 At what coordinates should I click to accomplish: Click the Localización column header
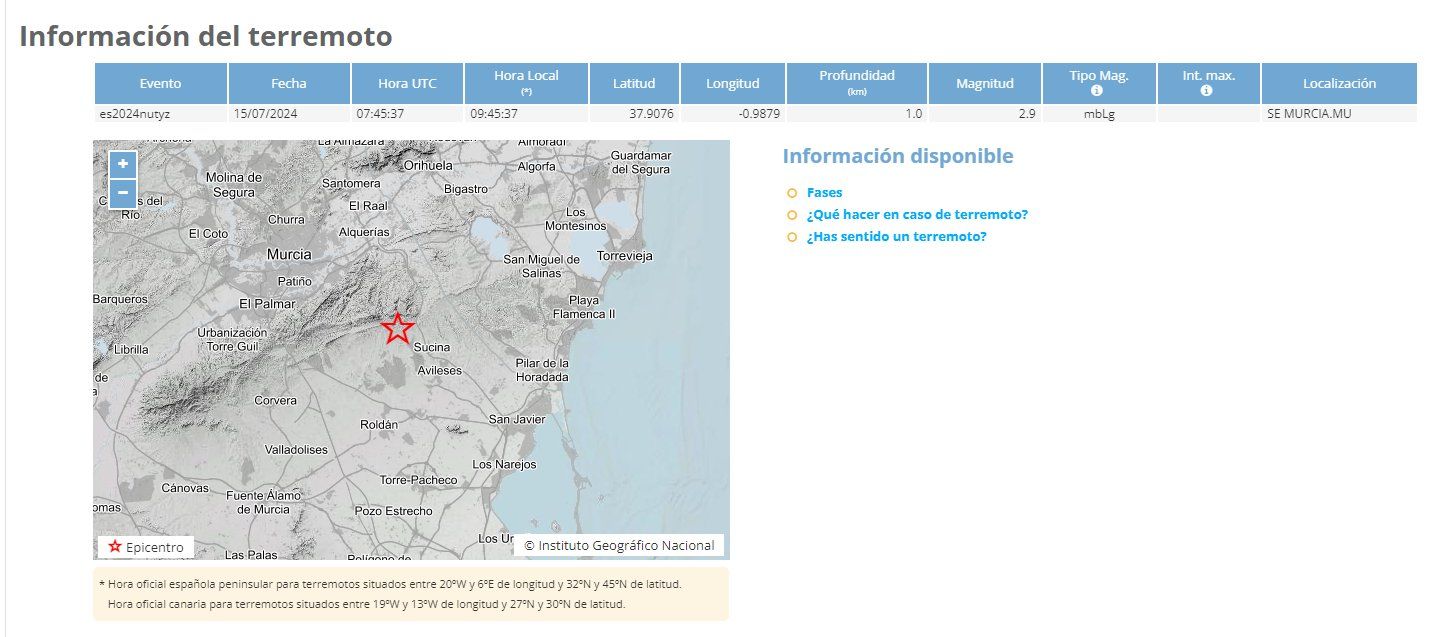[1339, 84]
